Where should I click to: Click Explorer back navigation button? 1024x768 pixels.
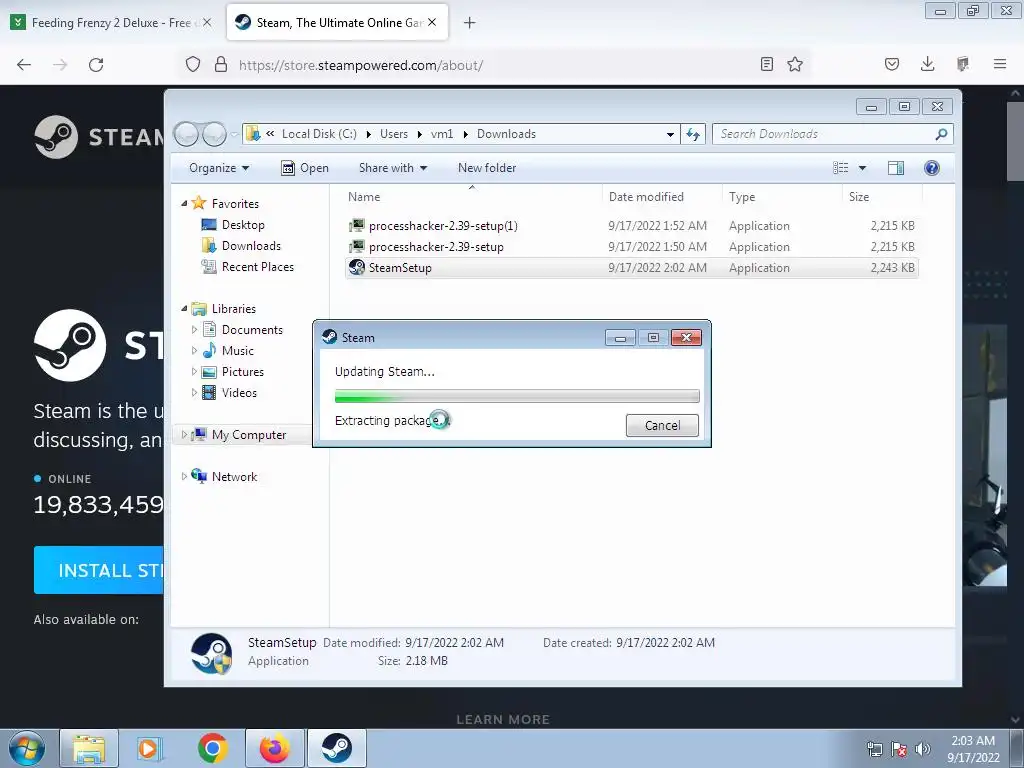pyautogui.click(x=187, y=134)
